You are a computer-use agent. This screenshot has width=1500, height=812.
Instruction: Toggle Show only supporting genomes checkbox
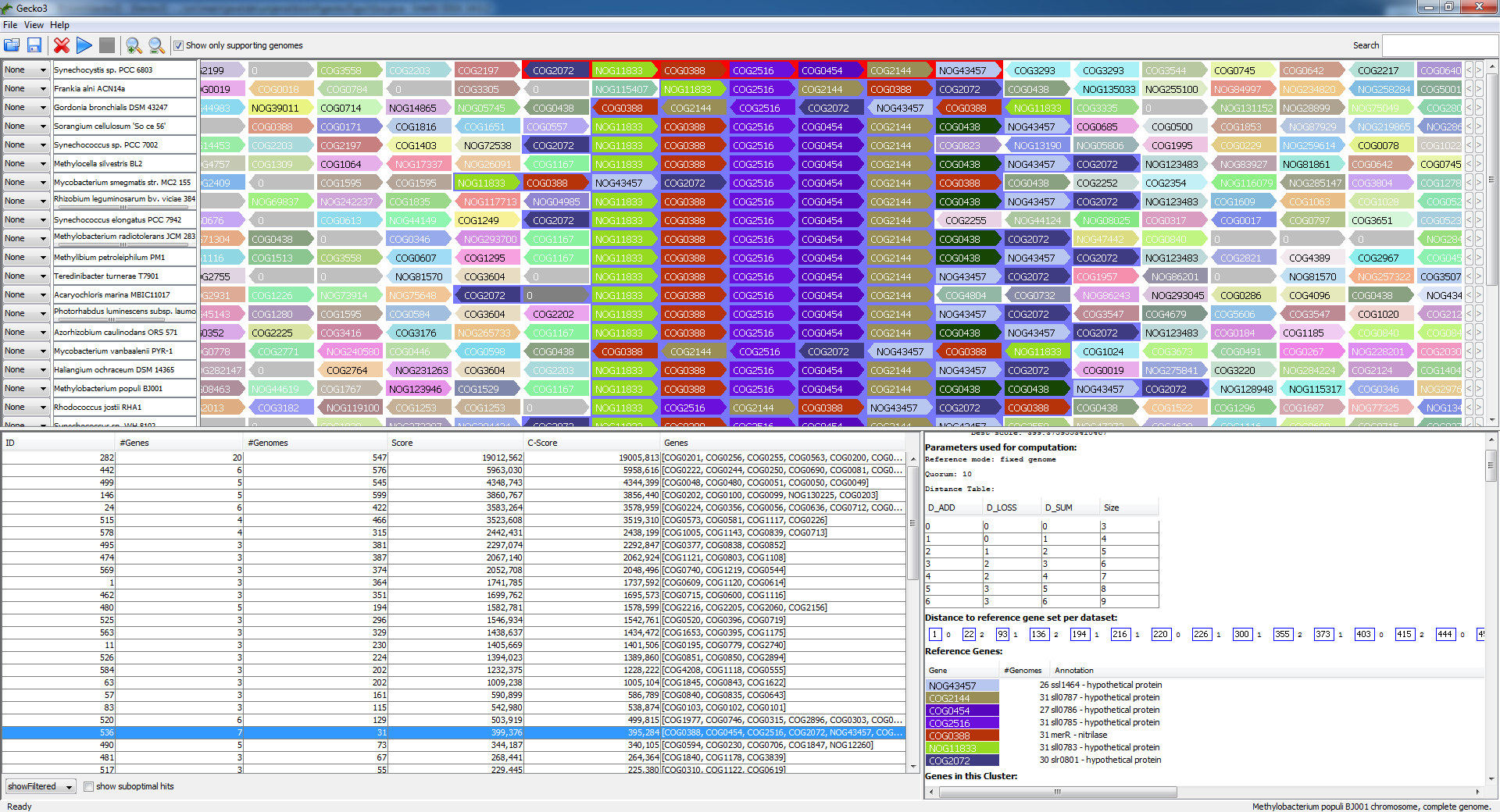178,45
